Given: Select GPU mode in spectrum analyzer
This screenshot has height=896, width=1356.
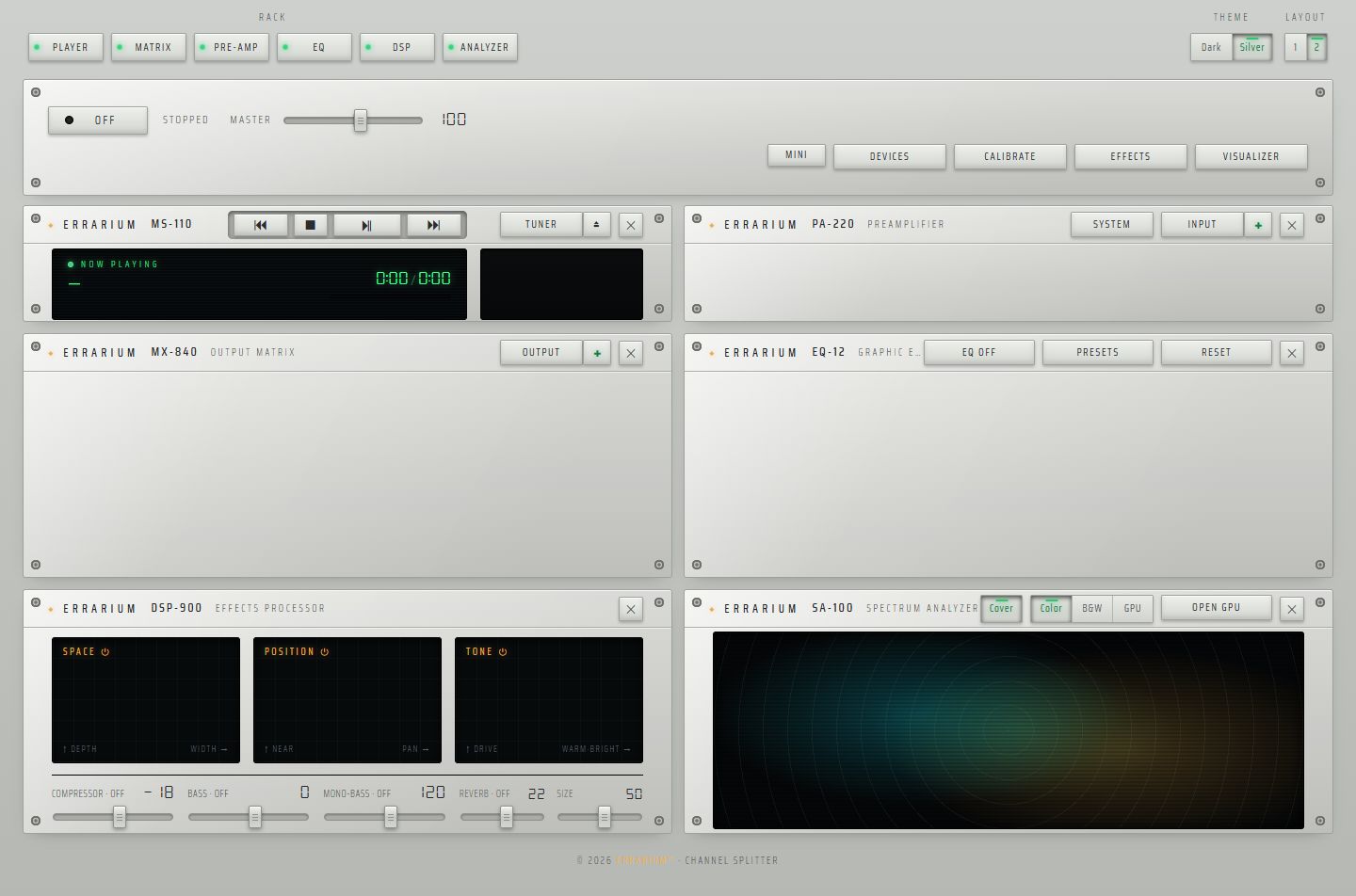Looking at the screenshot, I should (1133, 608).
